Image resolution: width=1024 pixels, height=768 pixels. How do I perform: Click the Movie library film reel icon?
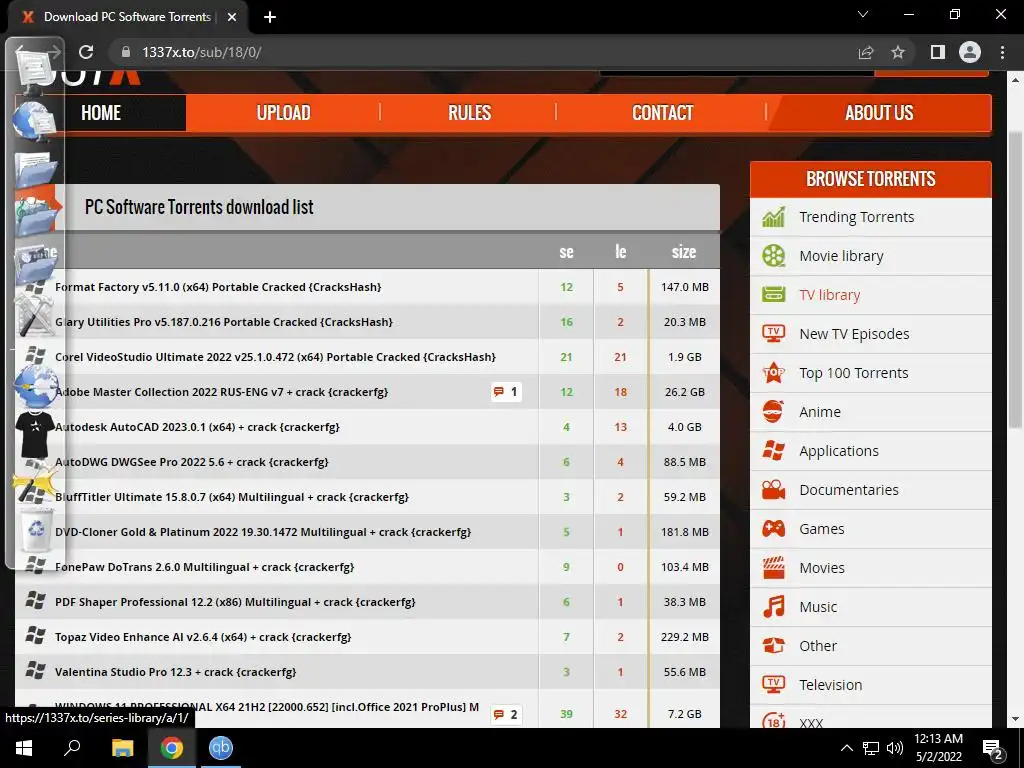[x=773, y=255]
